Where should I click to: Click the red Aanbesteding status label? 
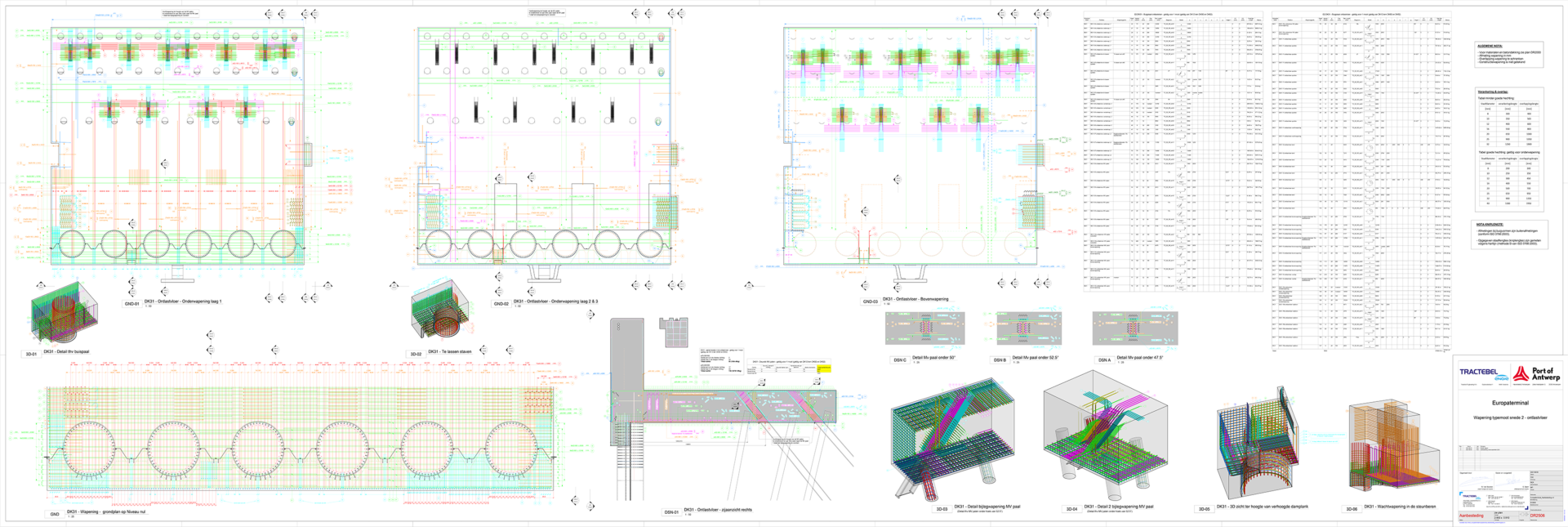point(1471,516)
